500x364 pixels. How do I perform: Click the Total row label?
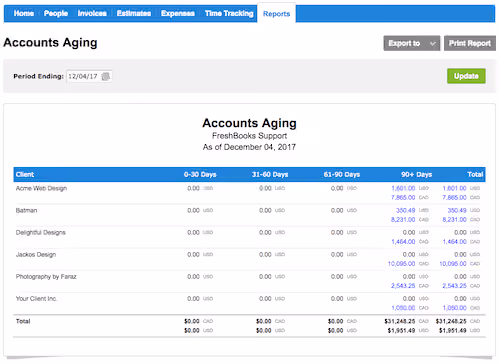(x=23, y=321)
